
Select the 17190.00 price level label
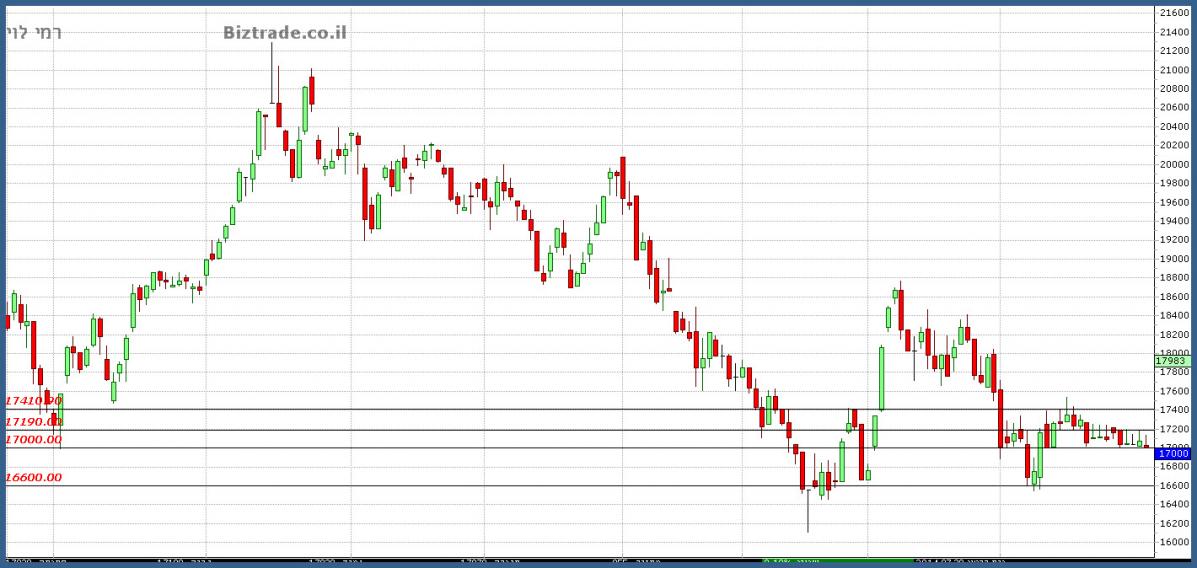(x=33, y=422)
